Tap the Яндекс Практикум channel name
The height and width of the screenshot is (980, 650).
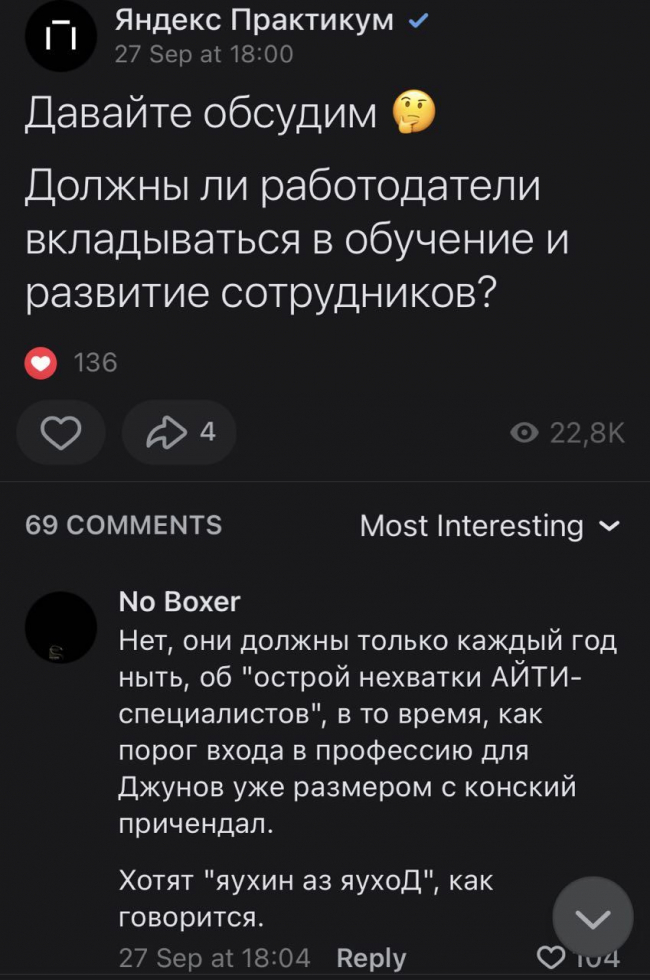pos(254,21)
